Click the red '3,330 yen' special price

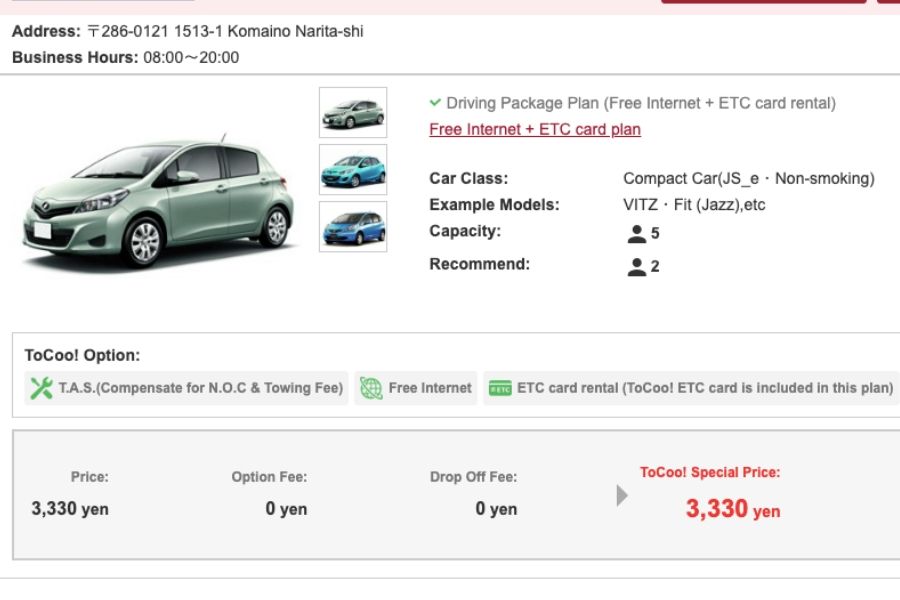pyautogui.click(x=733, y=509)
